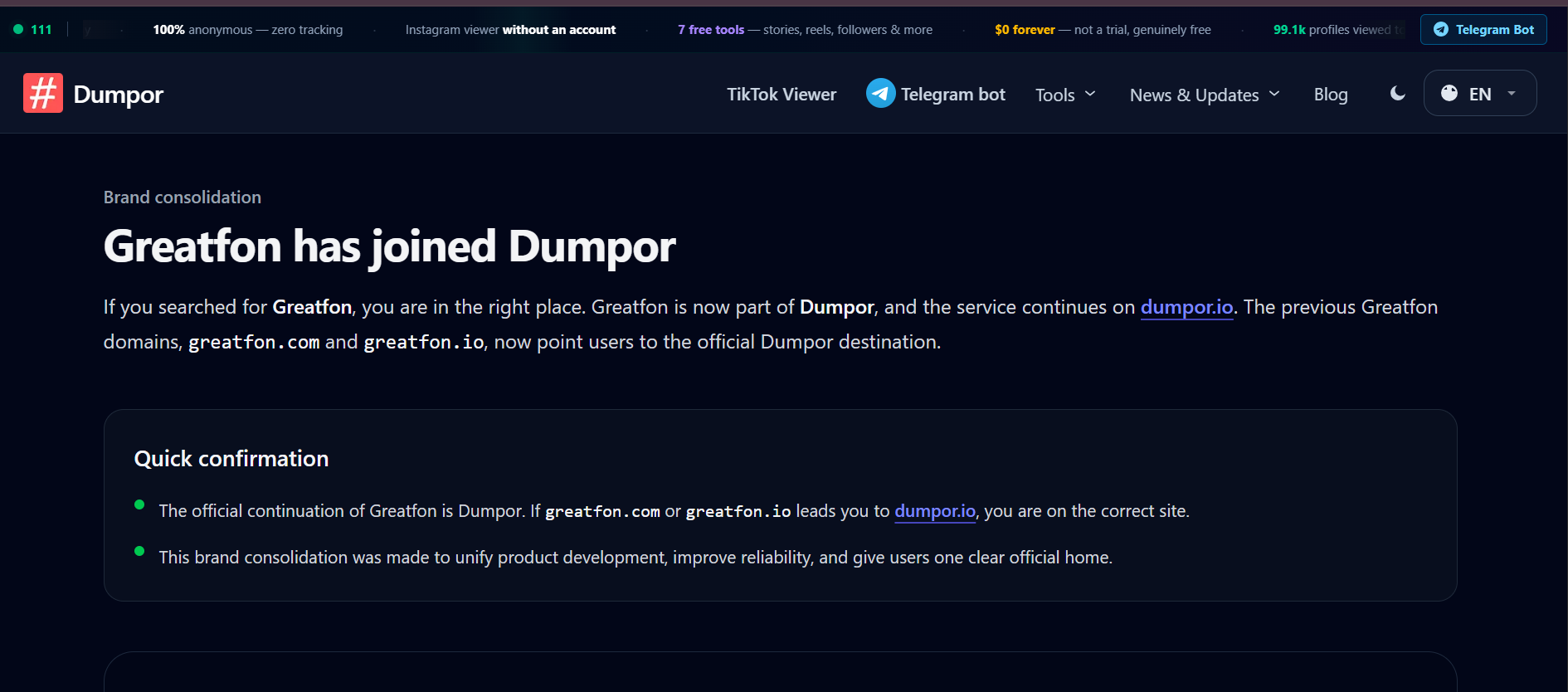Click the $0 forever ticker item
The height and width of the screenshot is (692, 1568).
pyautogui.click(x=1103, y=30)
